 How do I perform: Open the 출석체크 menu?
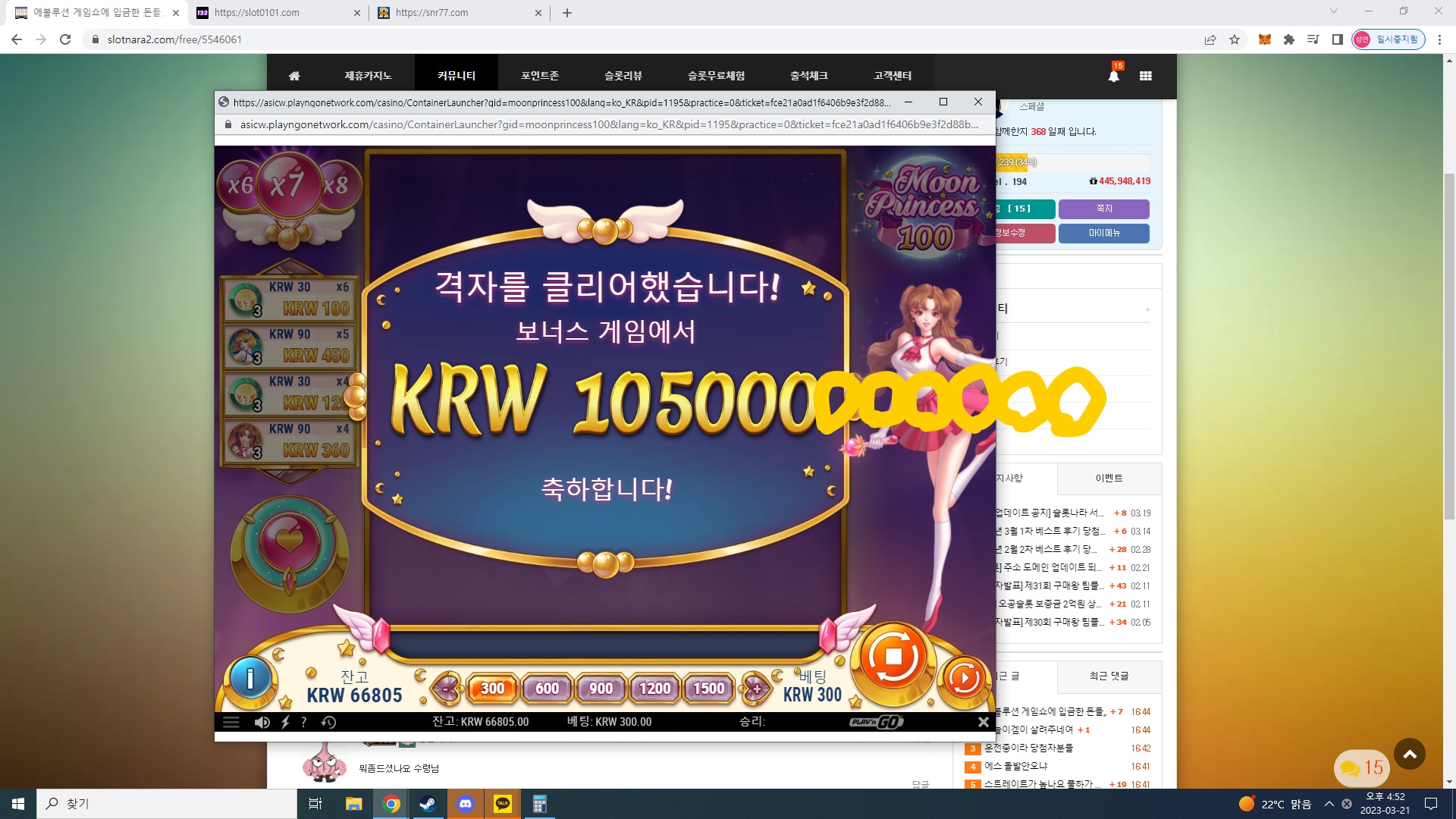coord(809,76)
